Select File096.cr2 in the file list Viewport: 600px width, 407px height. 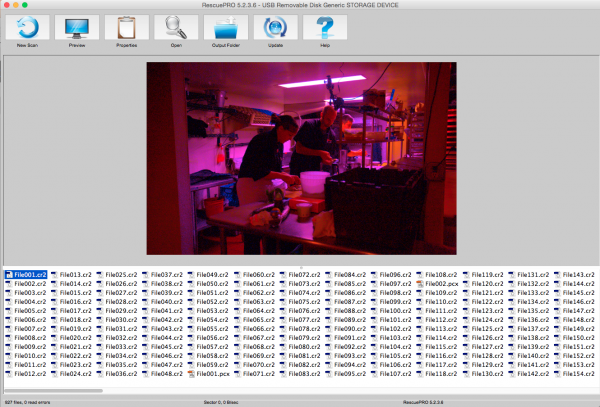395,274
